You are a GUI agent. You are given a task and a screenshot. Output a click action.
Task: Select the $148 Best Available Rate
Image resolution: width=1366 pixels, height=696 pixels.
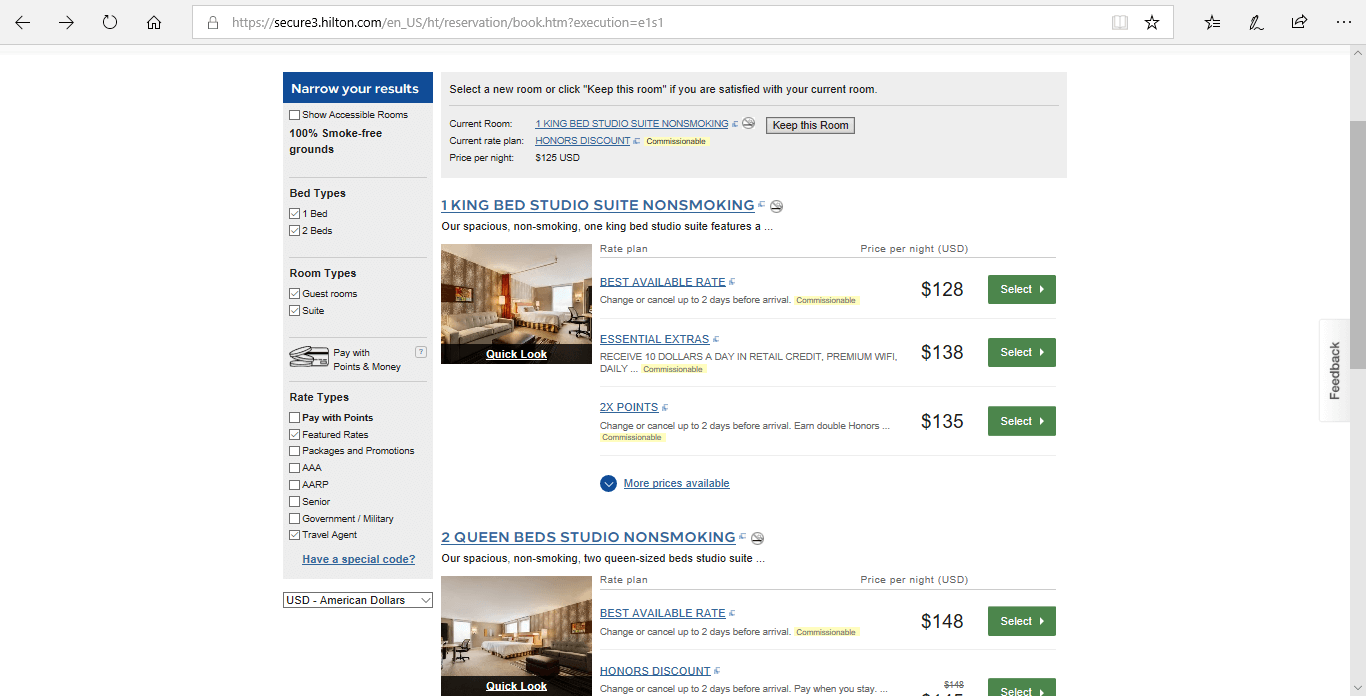[x=1021, y=621]
